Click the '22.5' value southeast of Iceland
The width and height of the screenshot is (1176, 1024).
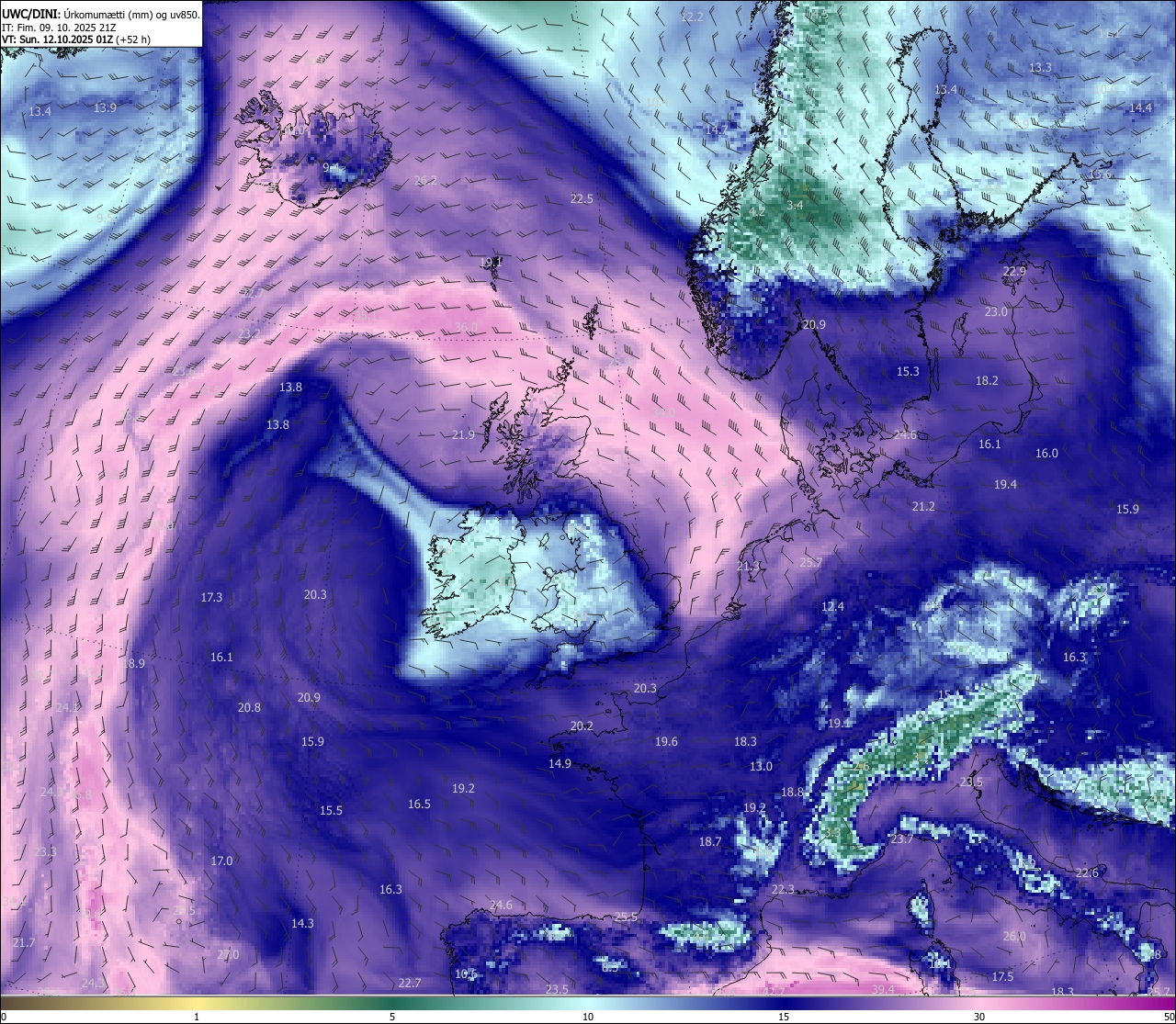pyautogui.click(x=582, y=198)
